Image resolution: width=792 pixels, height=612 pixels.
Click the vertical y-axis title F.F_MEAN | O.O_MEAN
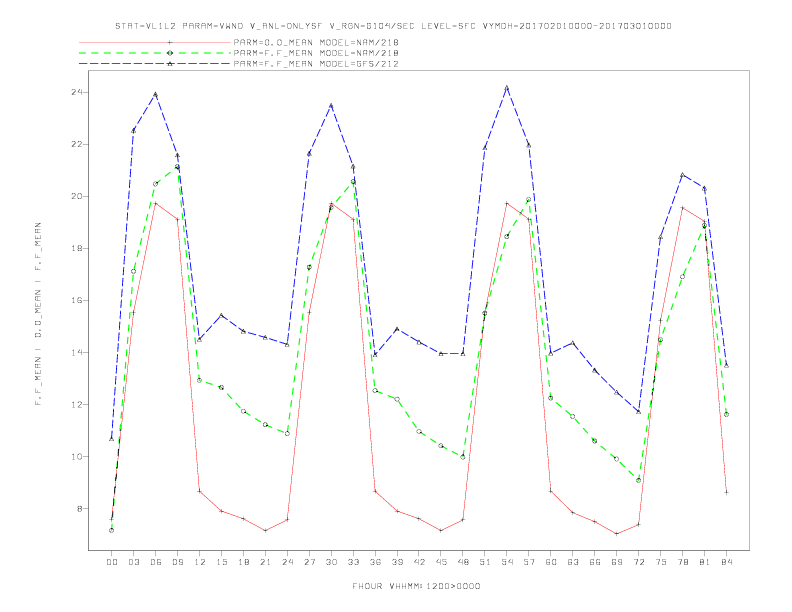[38, 314]
